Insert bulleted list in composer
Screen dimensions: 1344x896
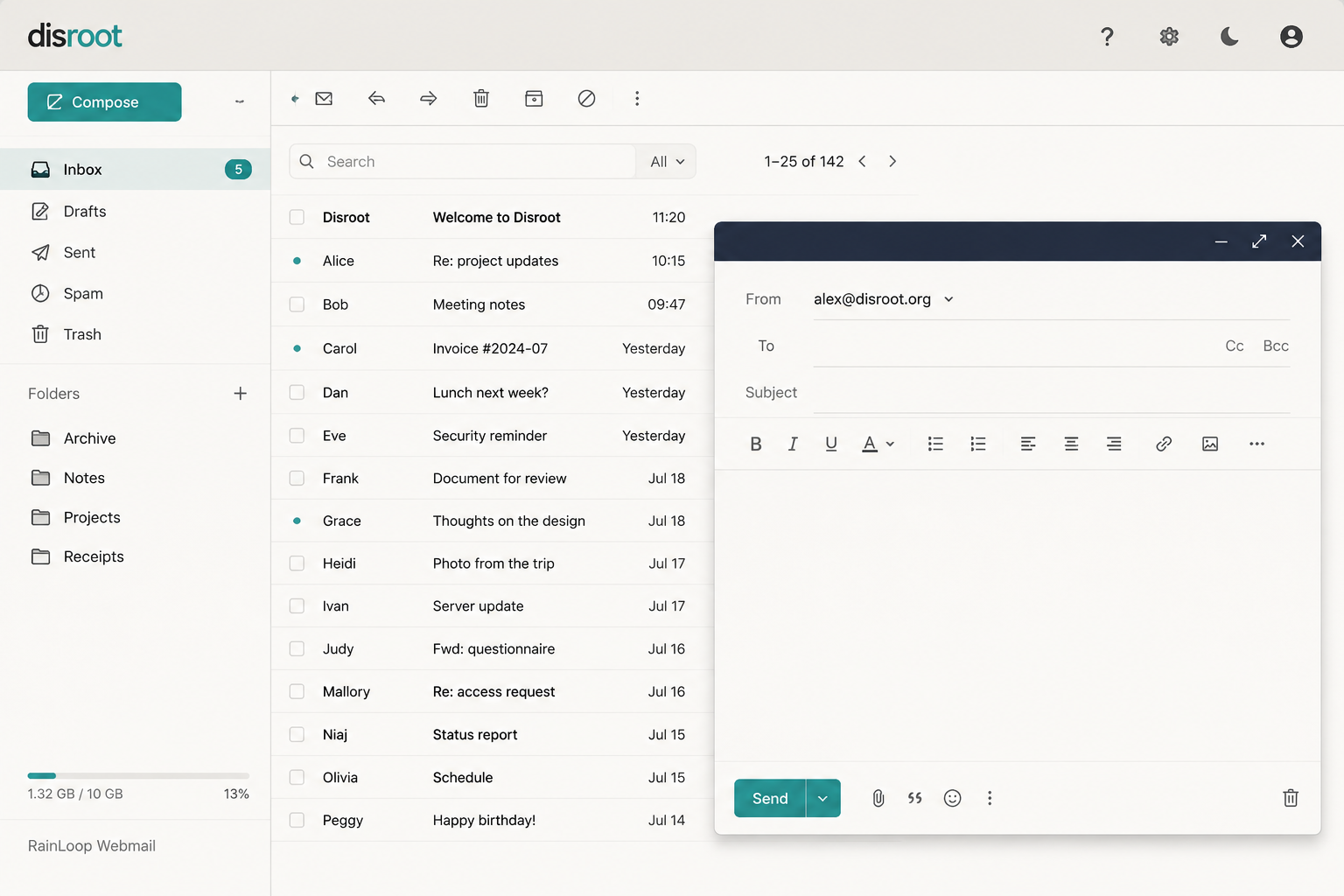pyautogui.click(x=935, y=444)
